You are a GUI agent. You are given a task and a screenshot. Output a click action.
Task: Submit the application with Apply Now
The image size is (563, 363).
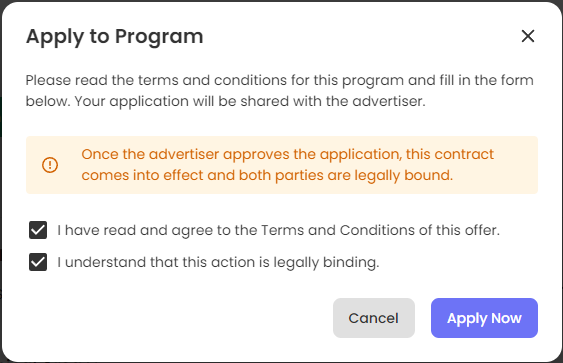coord(484,318)
